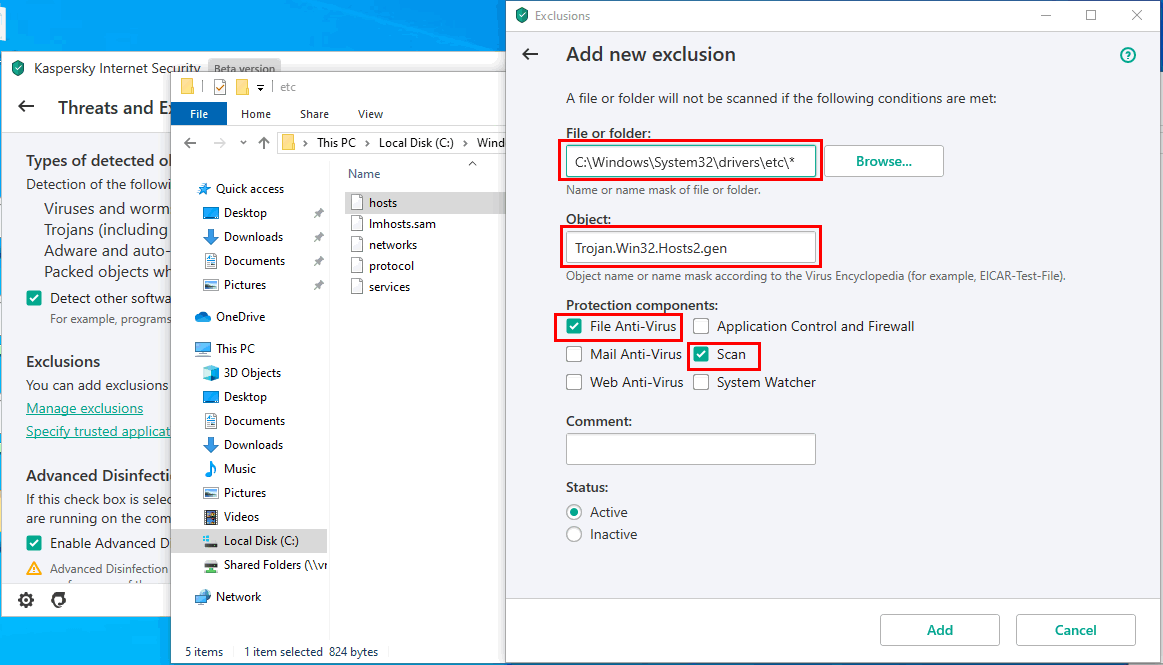Click Explorer forward navigation arrow
The height and width of the screenshot is (665, 1163).
click(219, 143)
